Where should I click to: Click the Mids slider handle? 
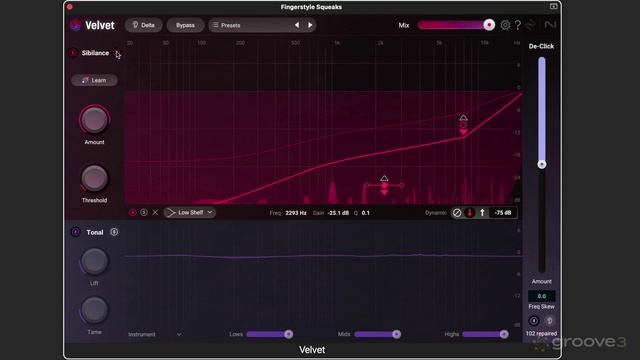click(396, 334)
